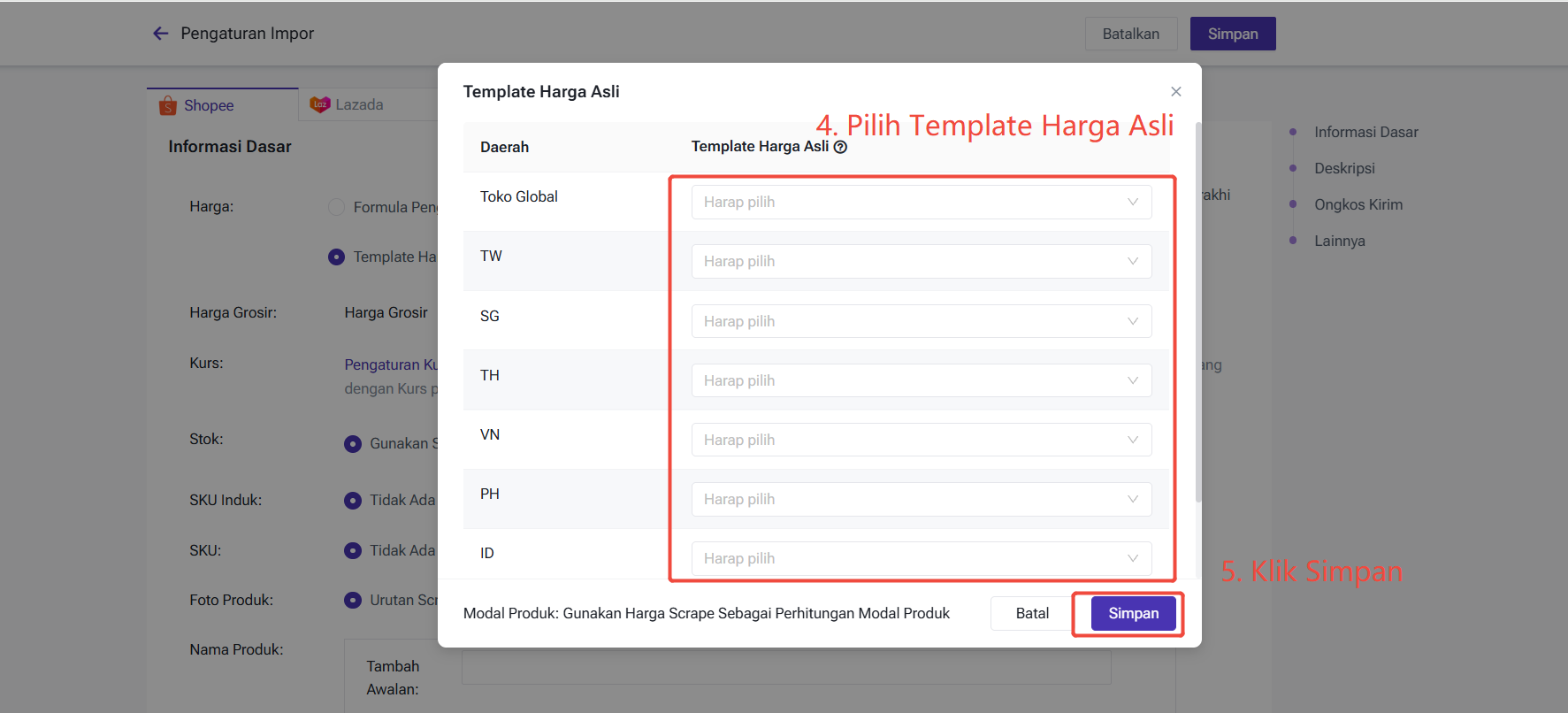Click the SG row label

tap(490, 316)
